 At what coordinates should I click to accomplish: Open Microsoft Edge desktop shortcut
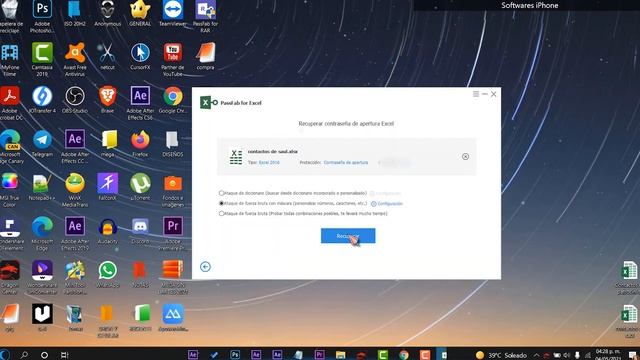pos(42,234)
